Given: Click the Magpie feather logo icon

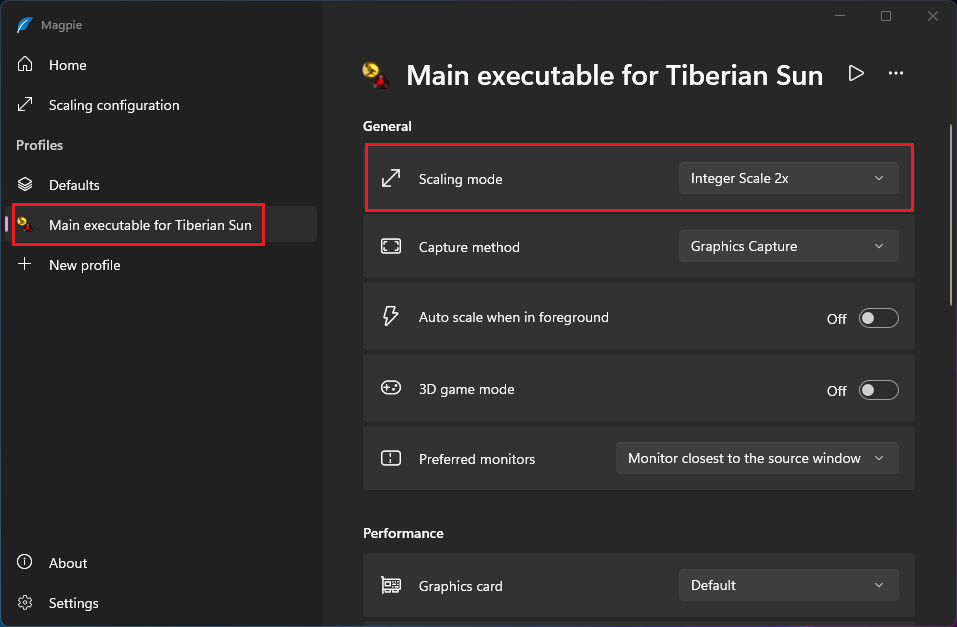Looking at the screenshot, I should [x=24, y=25].
